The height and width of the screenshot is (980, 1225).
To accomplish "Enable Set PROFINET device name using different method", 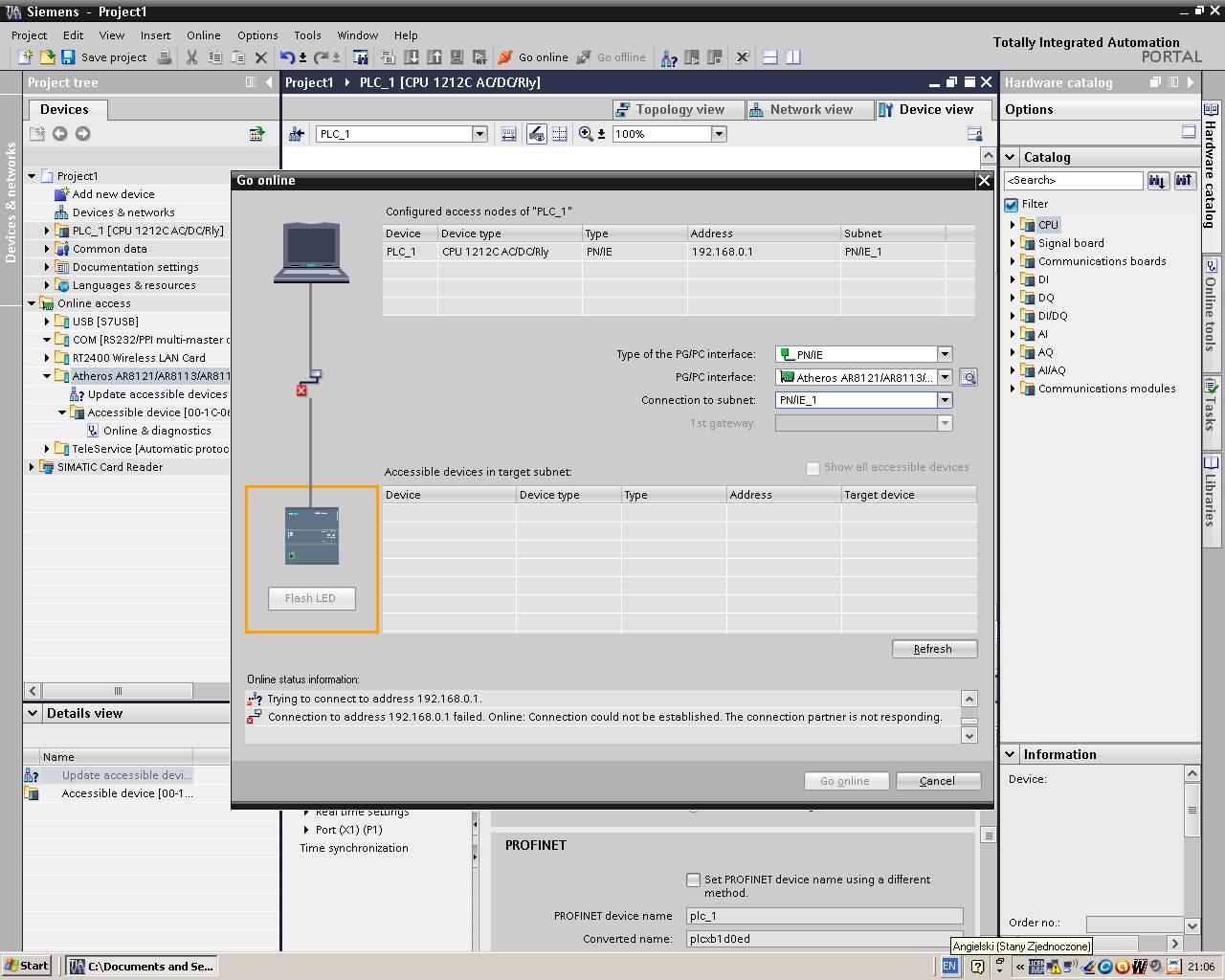I will [693, 880].
